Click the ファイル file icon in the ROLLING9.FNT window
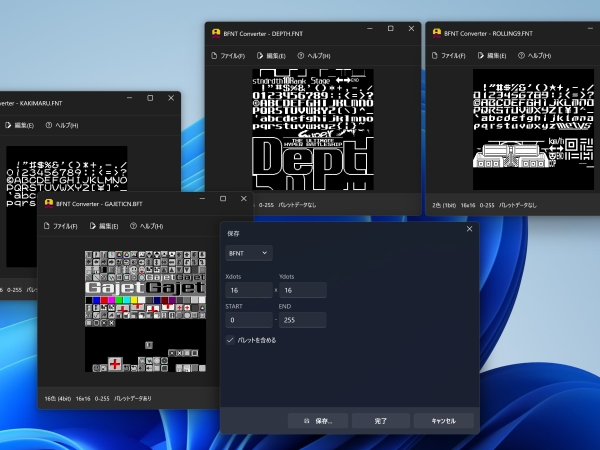This screenshot has width=600, height=450. [x=434, y=56]
